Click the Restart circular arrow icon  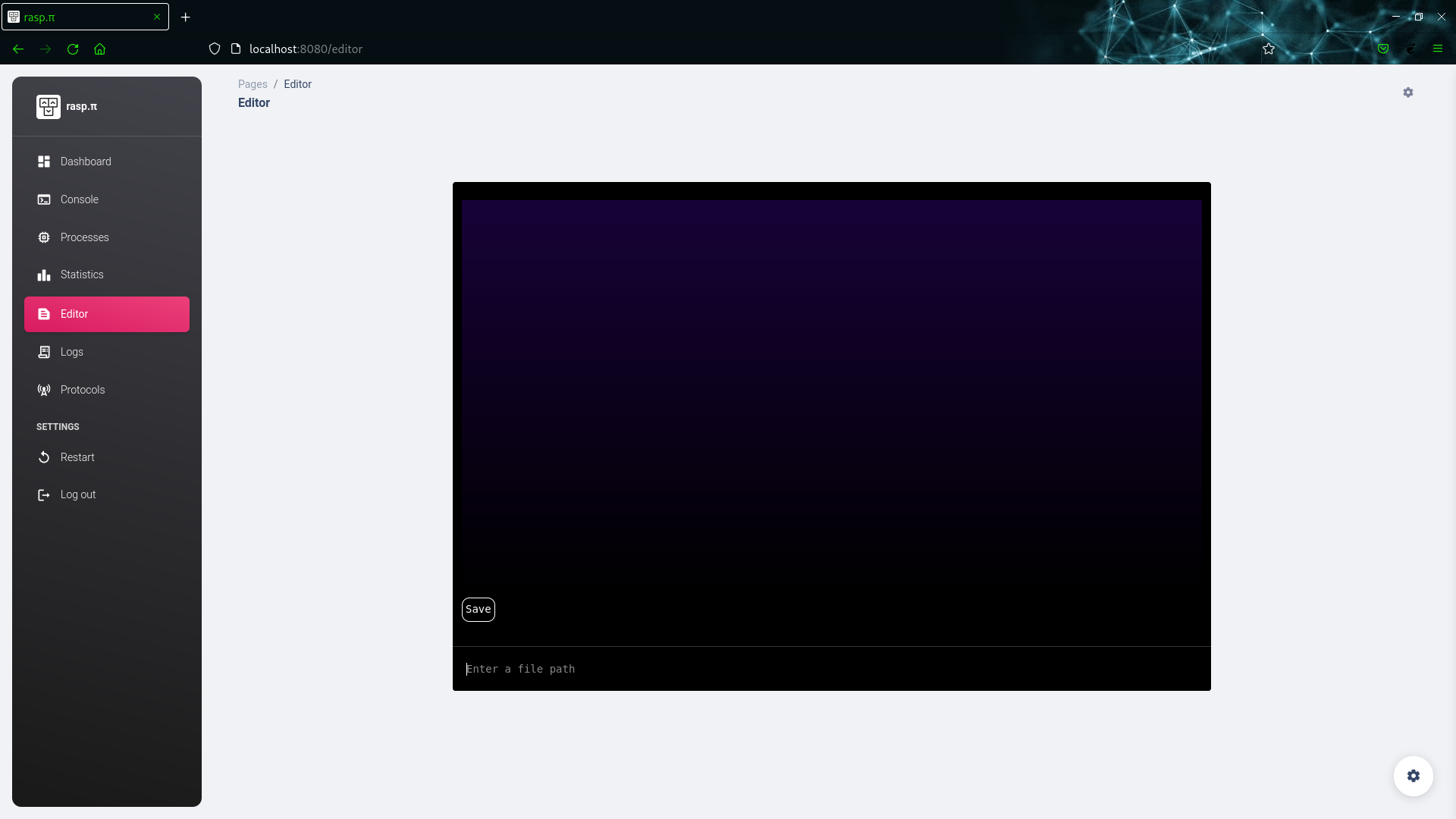pyautogui.click(x=44, y=457)
